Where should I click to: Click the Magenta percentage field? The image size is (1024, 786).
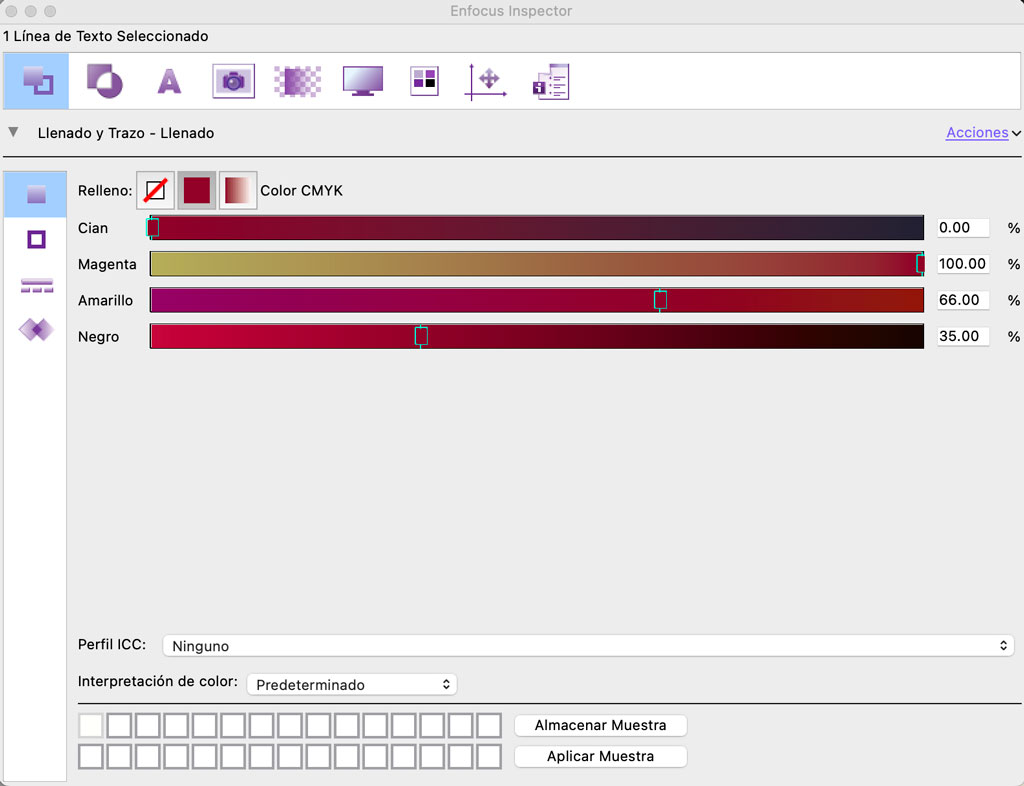963,264
